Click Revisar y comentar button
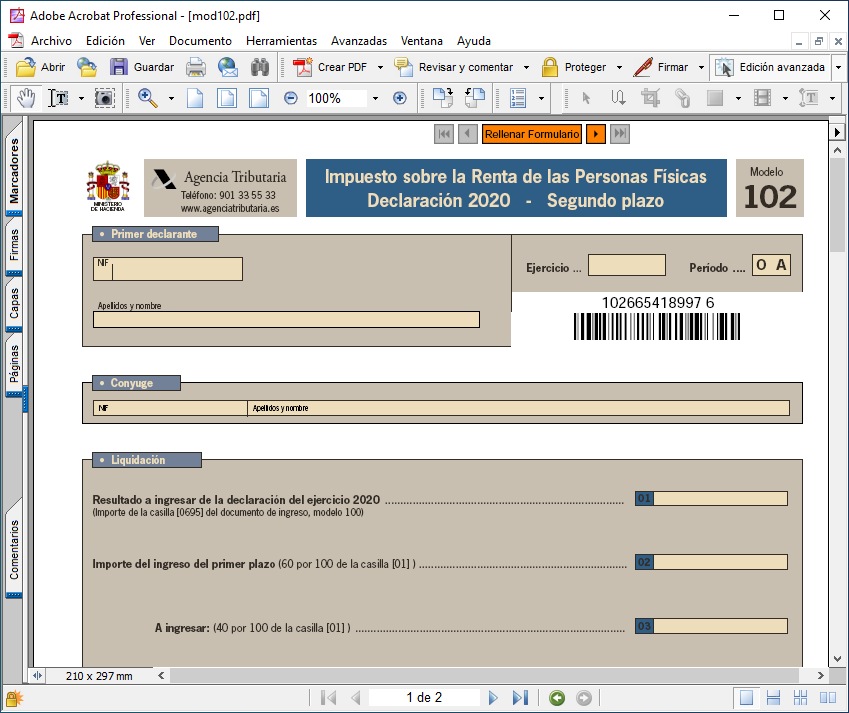The width and height of the screenshot is (849, 713). (454, 67)
